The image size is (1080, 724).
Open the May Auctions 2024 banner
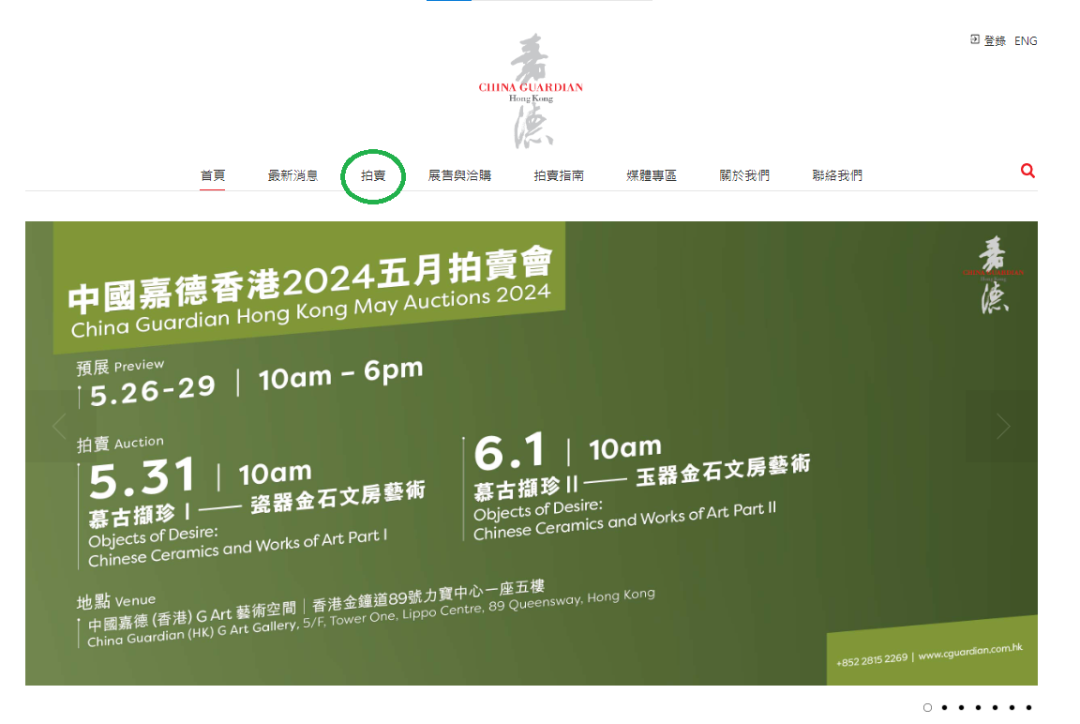point(531,453)
